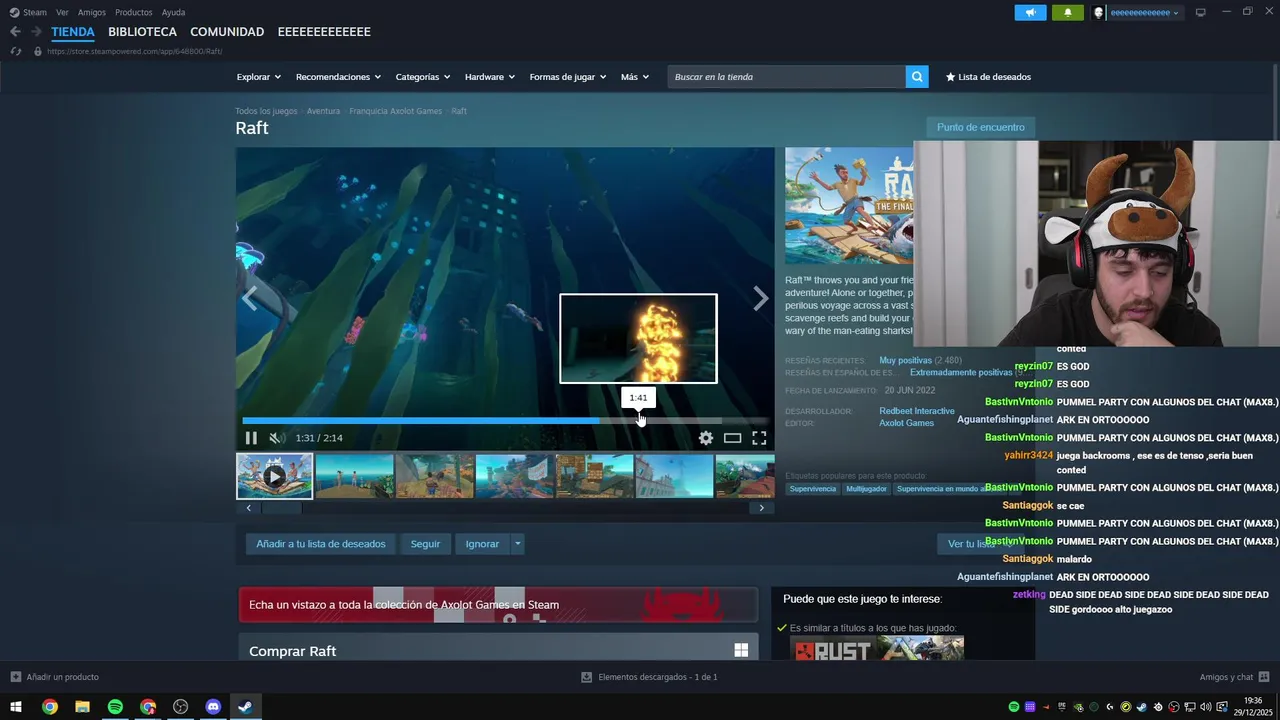
Task: Expand the Más dropdown
Action: (635, 77)
